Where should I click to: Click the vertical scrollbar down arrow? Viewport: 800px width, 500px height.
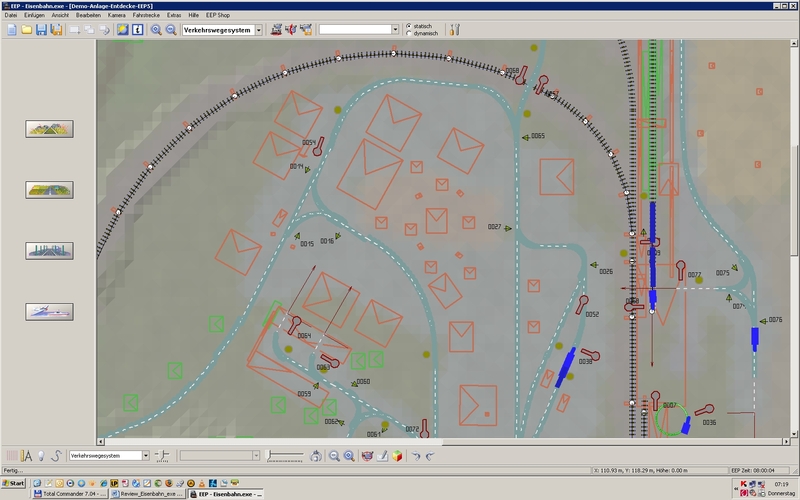[x=794, y=434]
